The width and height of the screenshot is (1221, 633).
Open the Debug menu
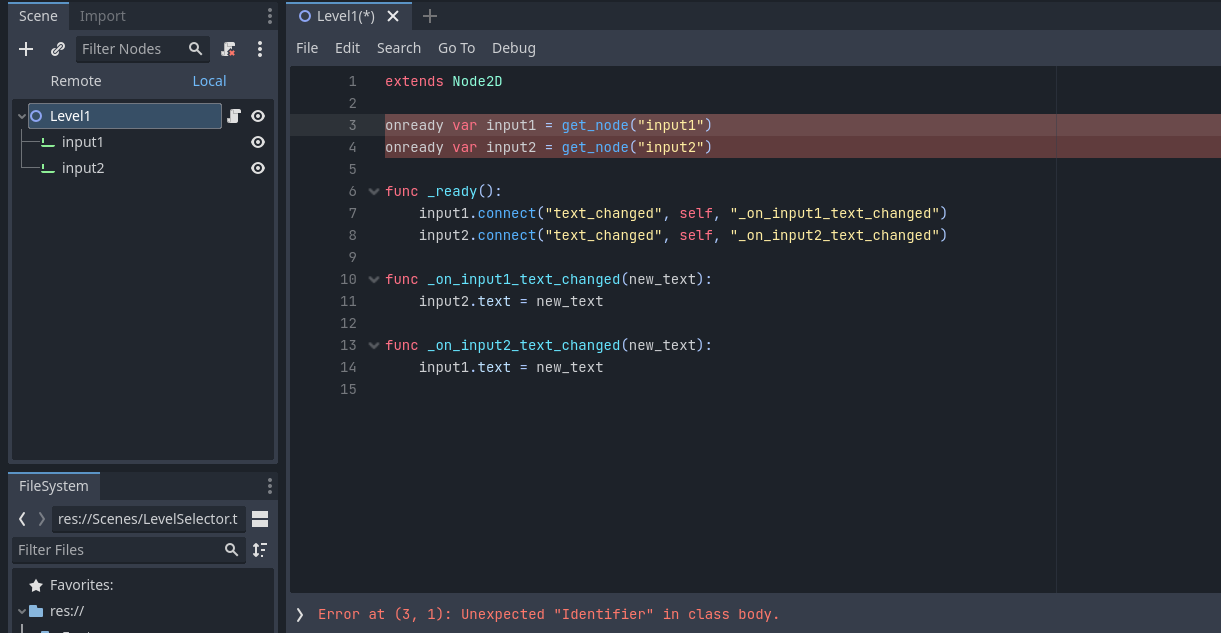pyautogui.click(x=513, y=47)
